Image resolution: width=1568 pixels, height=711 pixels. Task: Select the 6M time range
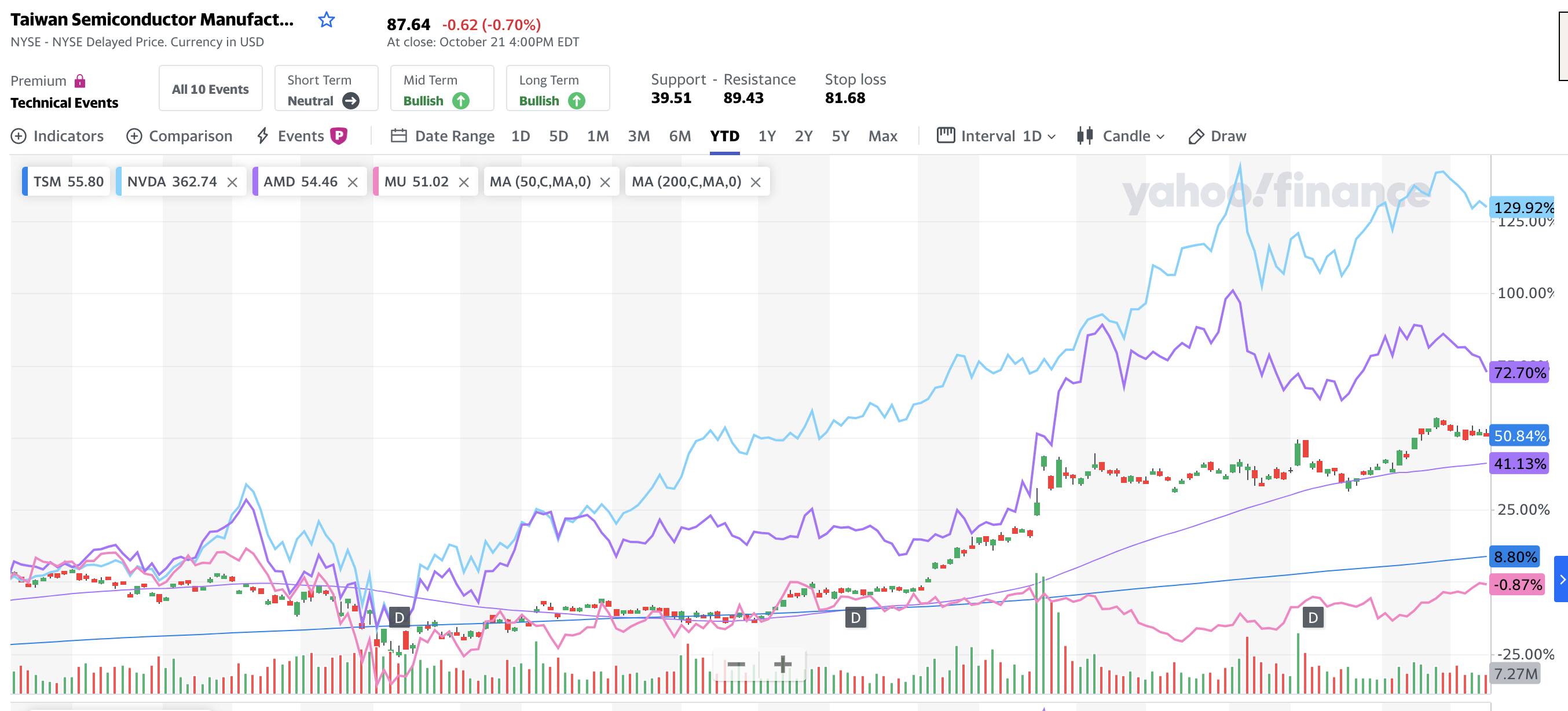[679, 135]
